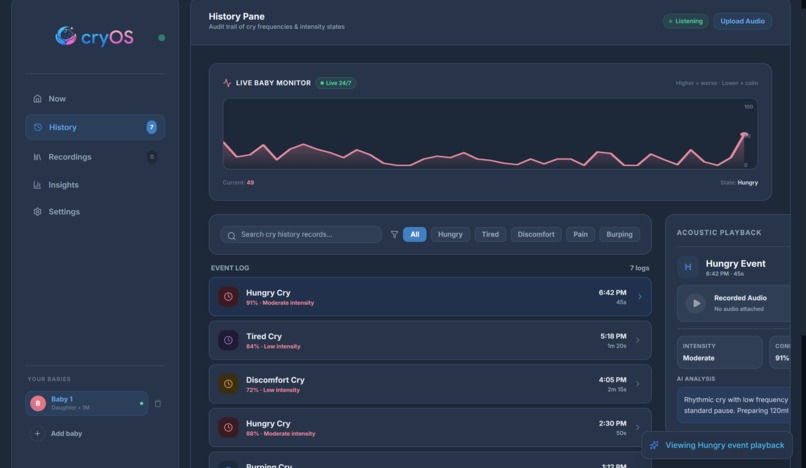The width and height of the screenshot is (806, 468).
Task: Expand the 6:42 PM Hungry Cry chevron
Action: [639, 297]
